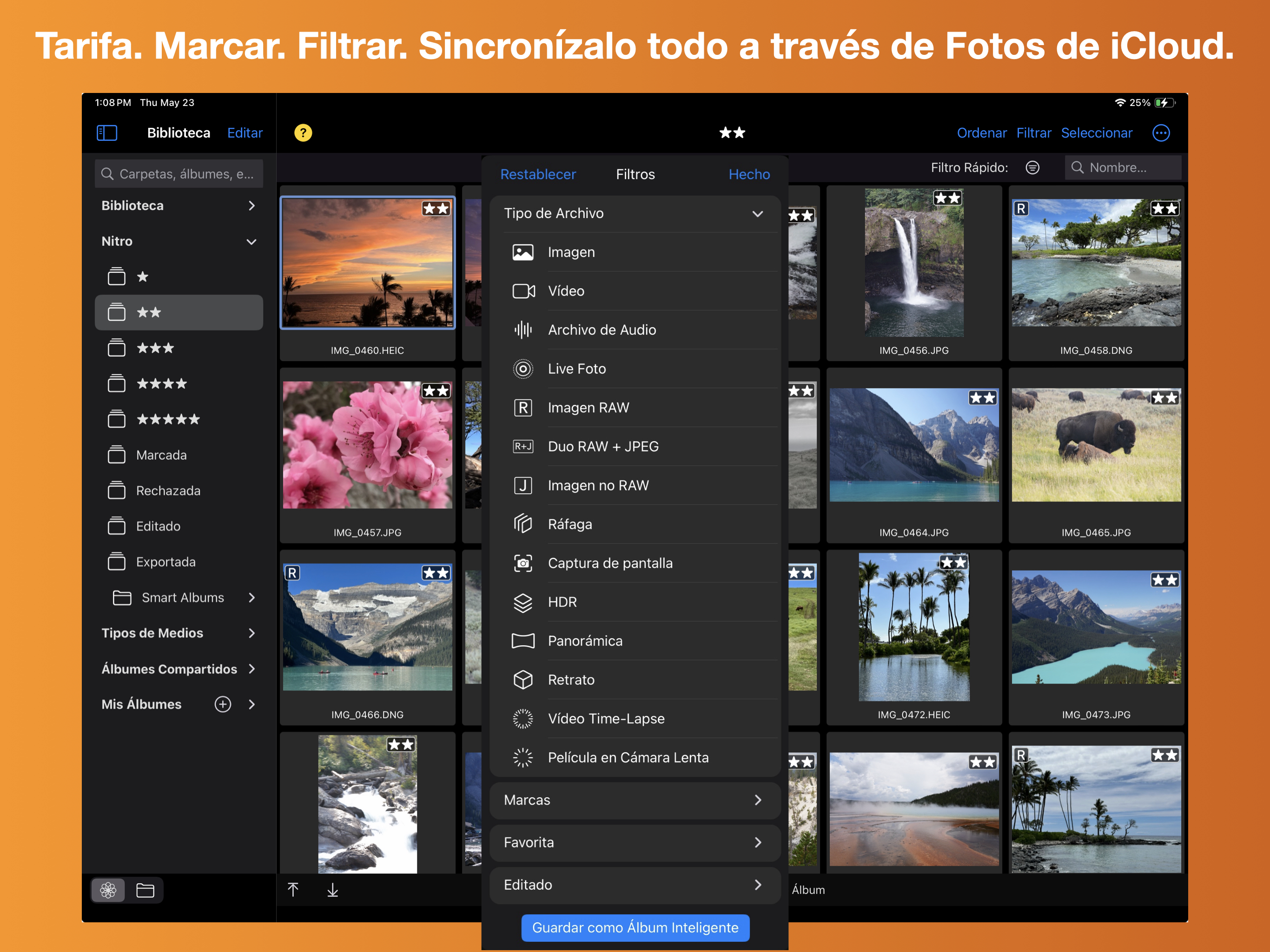Screen dimensions: 1270x952
Task: Open the more options ellipsis menu
Action: coord(1161,133)
